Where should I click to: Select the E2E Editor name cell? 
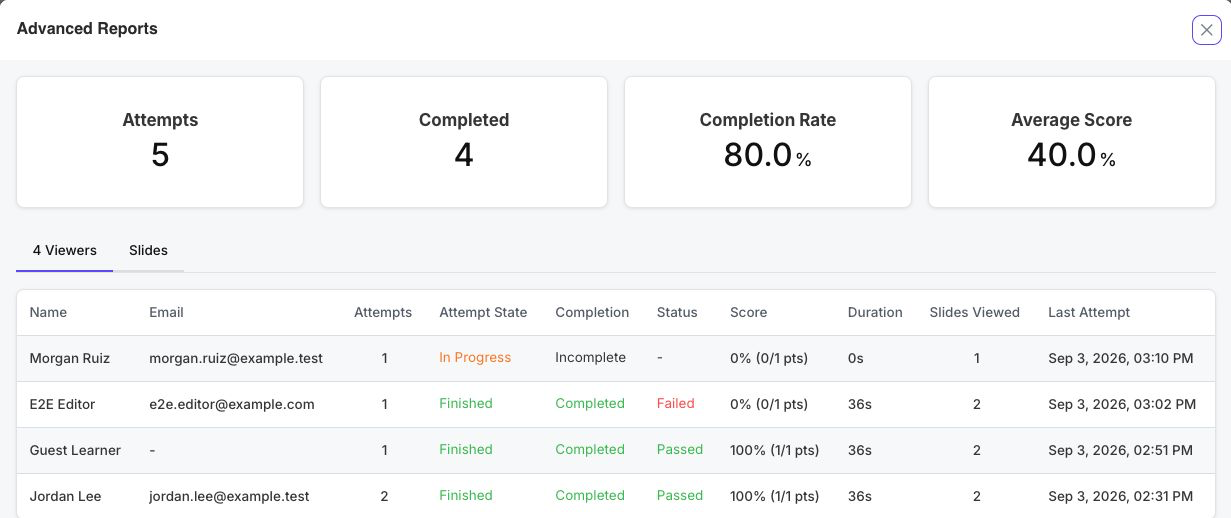click(x=64, y=404)
